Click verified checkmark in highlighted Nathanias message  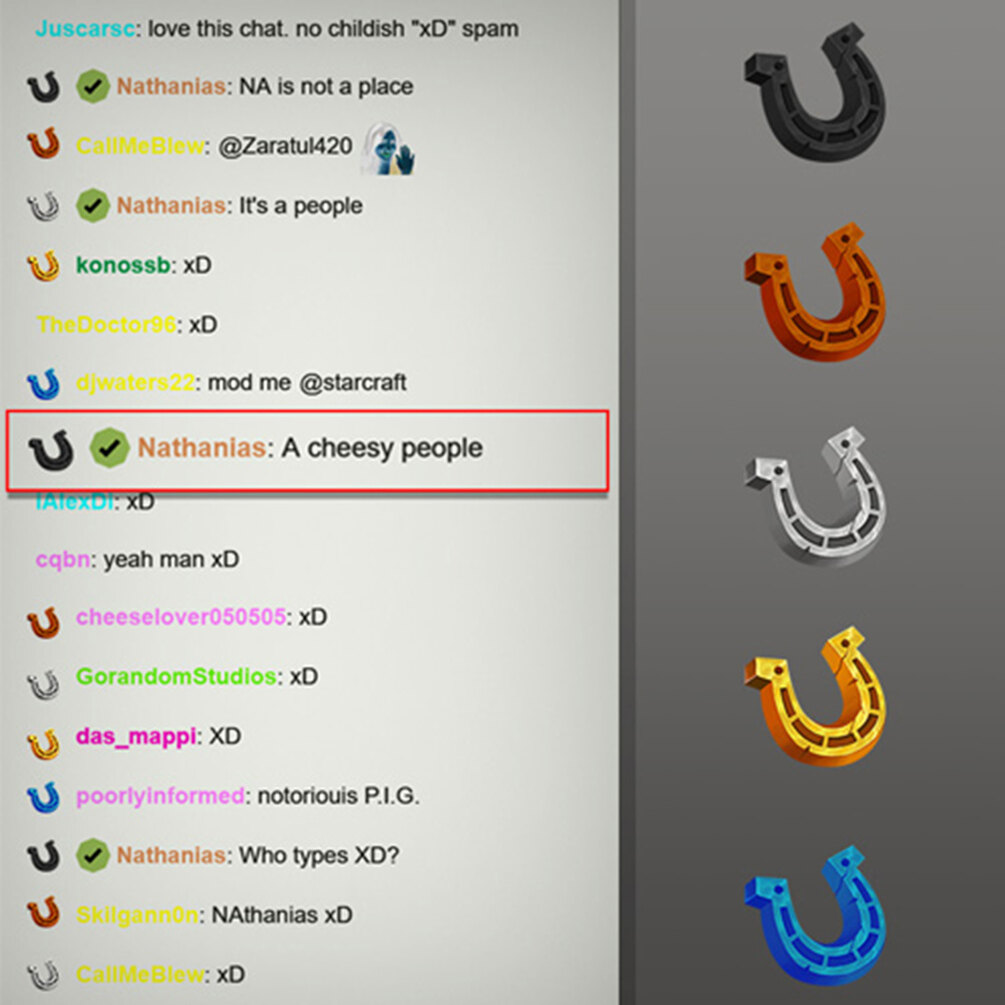pos(109,447)
